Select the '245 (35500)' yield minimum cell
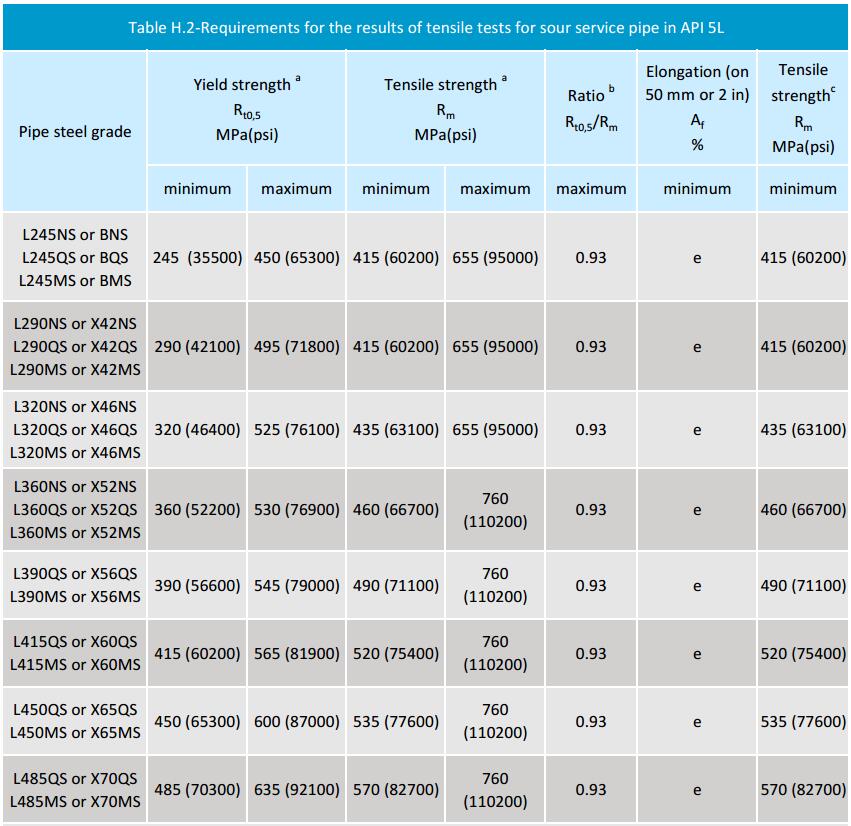Image resolution: width=851 pixels, height=826 pixels. click(x=197, y=257)
